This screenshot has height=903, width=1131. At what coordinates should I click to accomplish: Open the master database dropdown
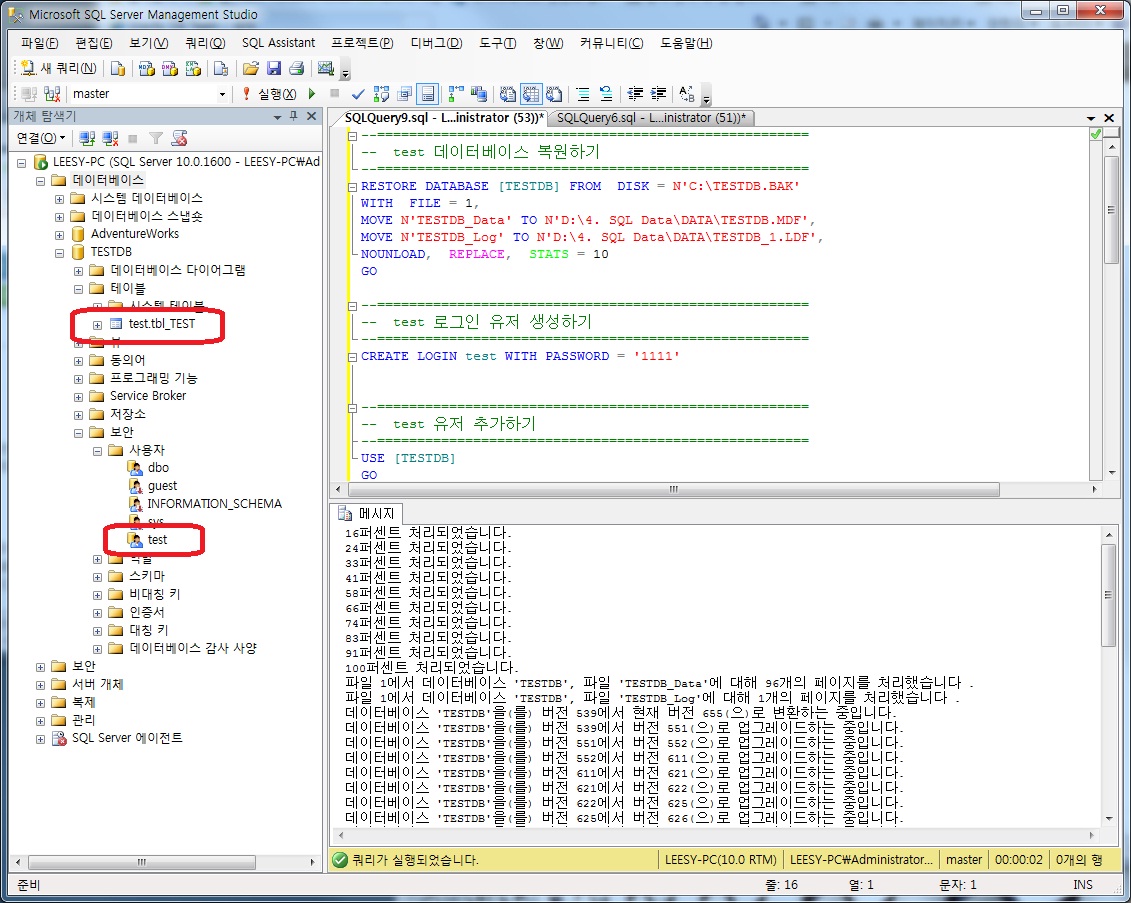click(221, 94)
